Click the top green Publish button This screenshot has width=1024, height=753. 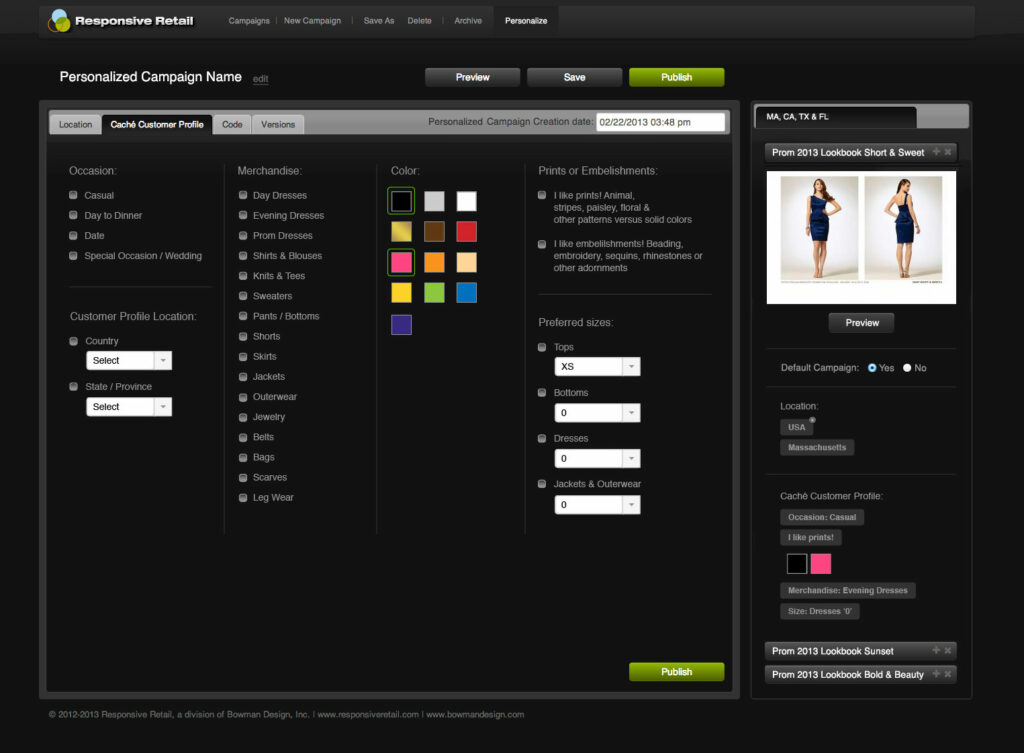pyautogui.click(x=677, y=77)
